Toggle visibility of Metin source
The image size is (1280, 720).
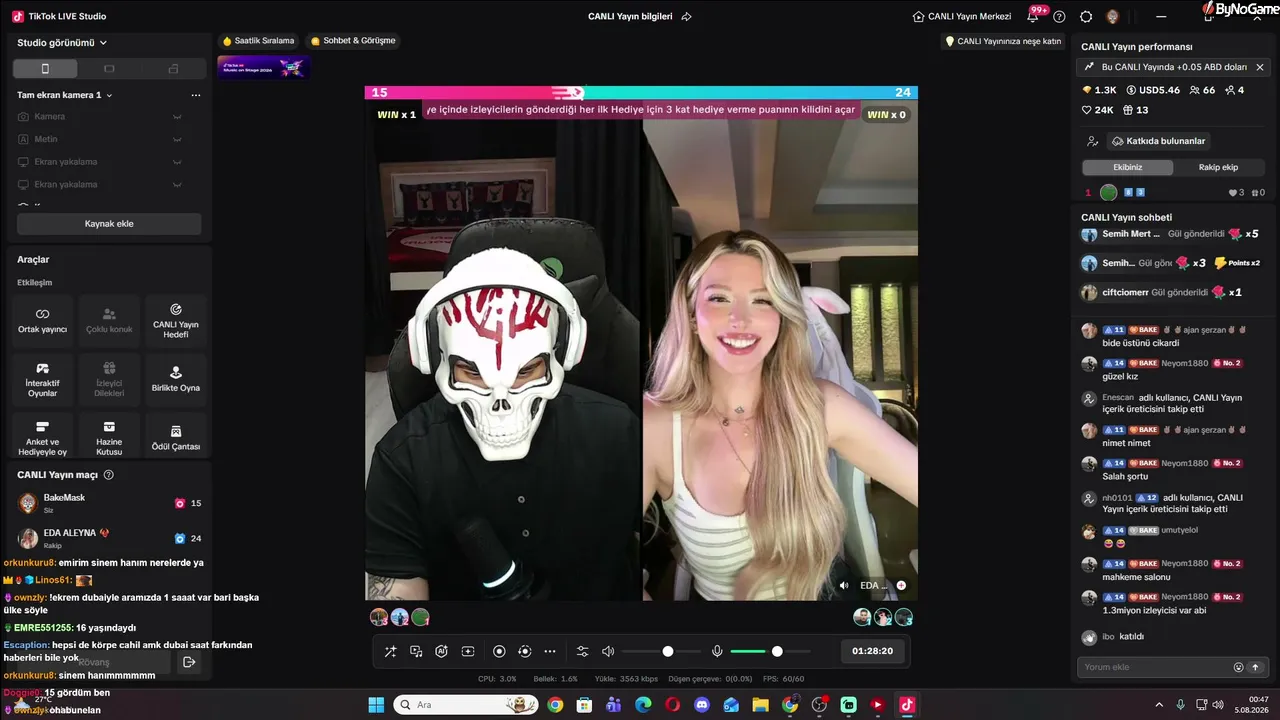click(177, 140)
